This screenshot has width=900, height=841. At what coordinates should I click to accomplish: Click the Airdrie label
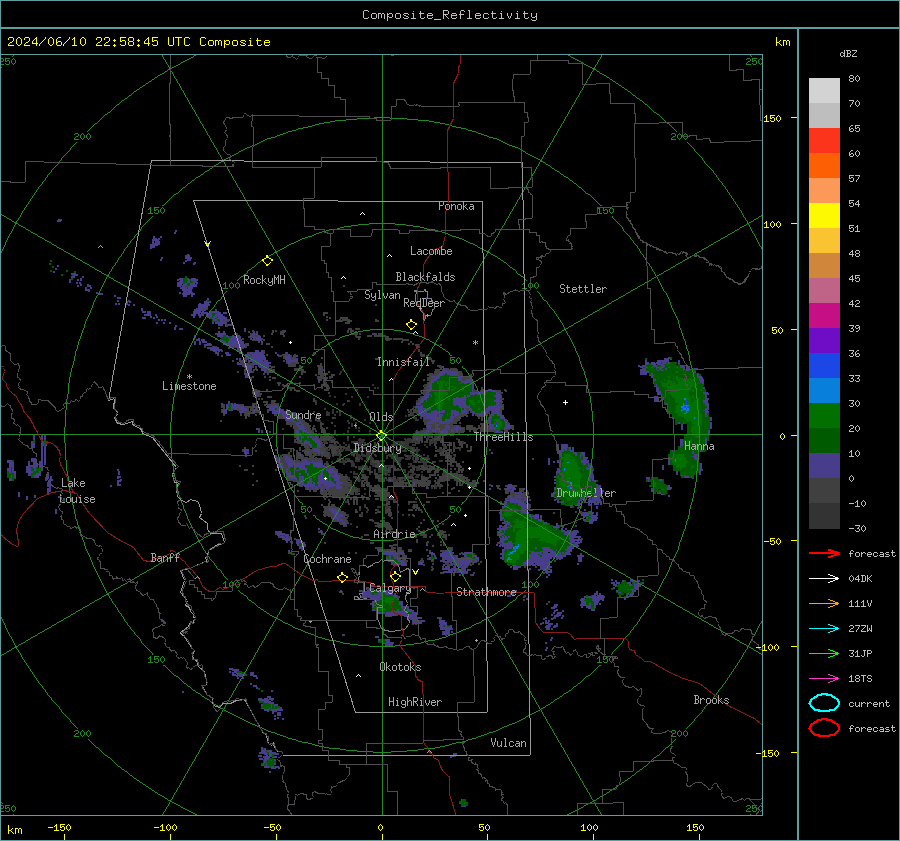394,534
